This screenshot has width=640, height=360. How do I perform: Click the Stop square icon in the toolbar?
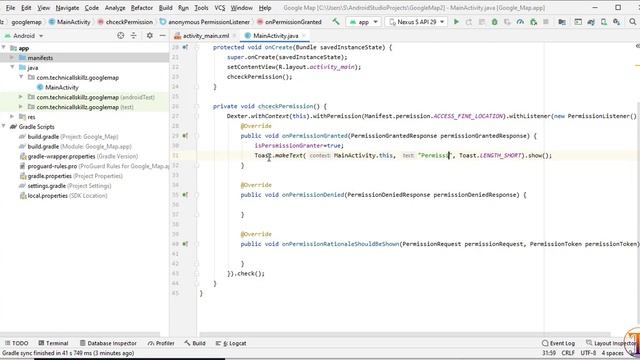[x=546, y=22]
